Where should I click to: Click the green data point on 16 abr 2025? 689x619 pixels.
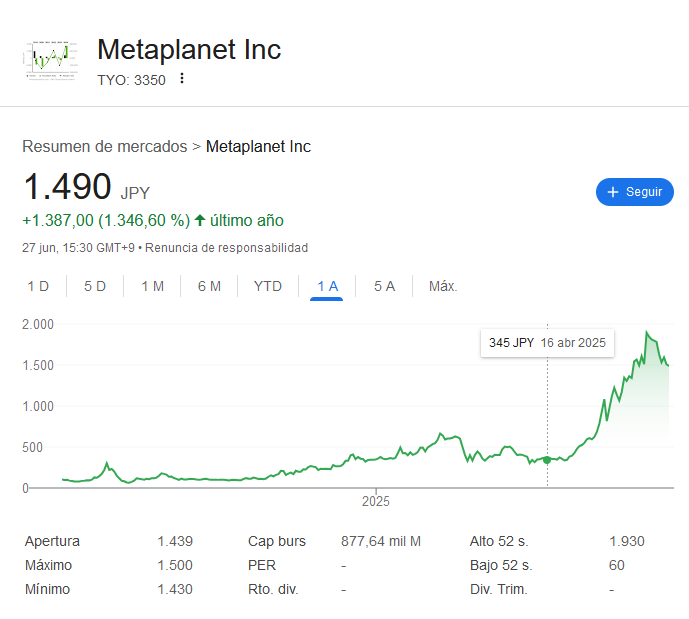click(x=547, y=460)
